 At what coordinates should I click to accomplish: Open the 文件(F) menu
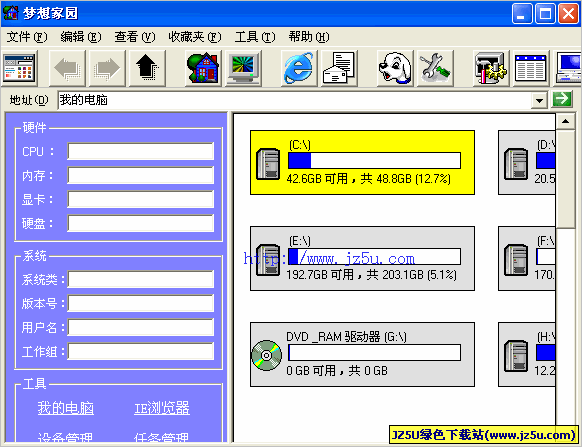click(27, 37)
